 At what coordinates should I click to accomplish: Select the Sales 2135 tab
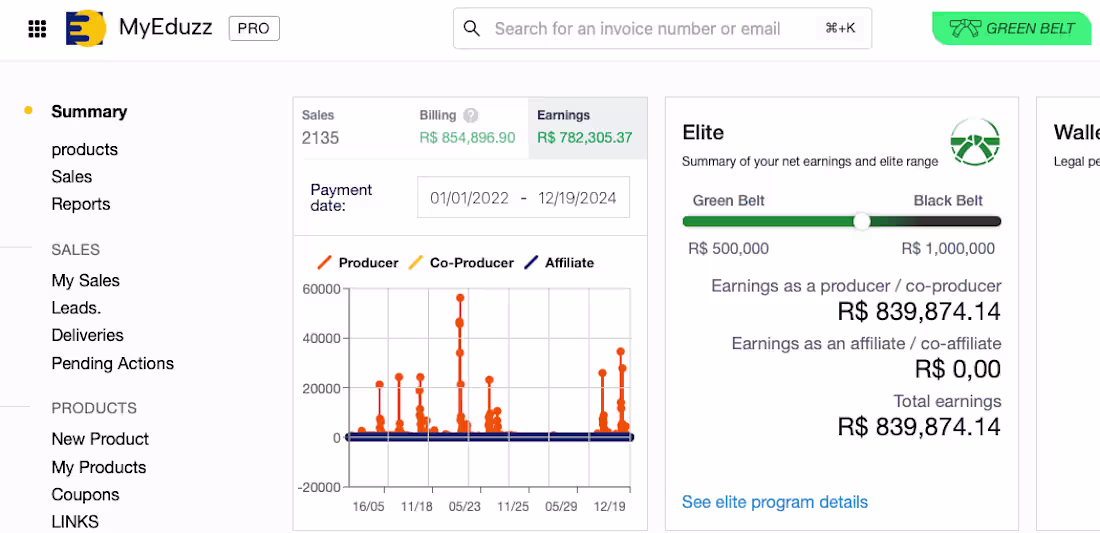coord(351,128)
